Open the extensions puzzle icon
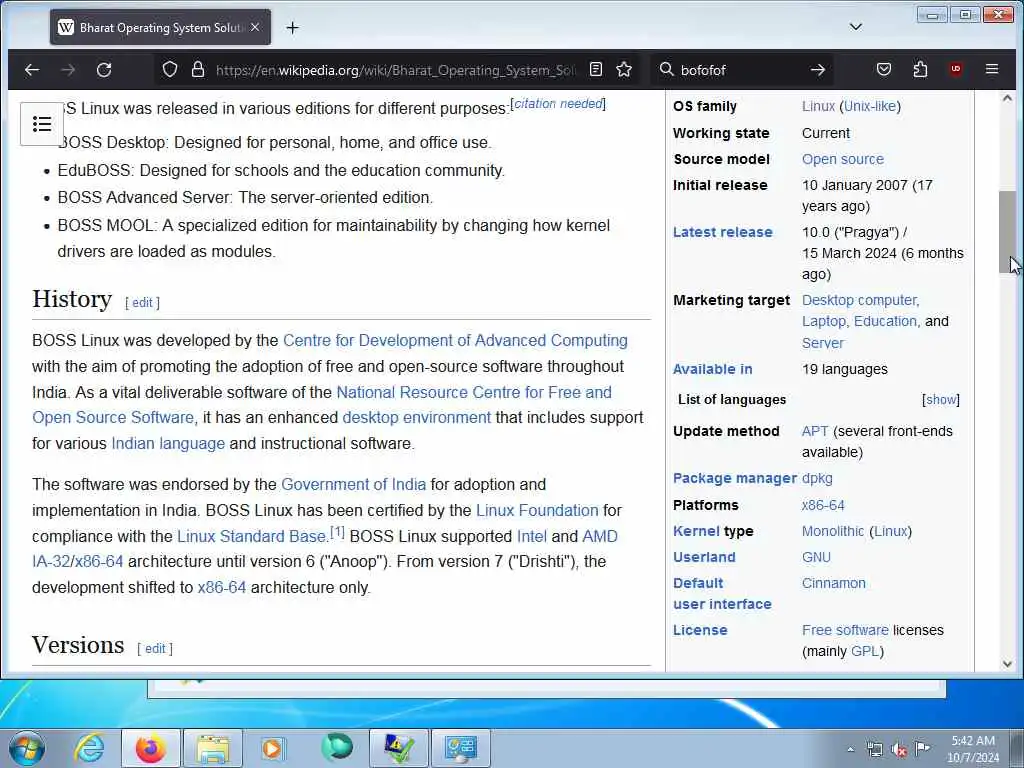This screenshot has width=1024, height=768. click(920, 69)
